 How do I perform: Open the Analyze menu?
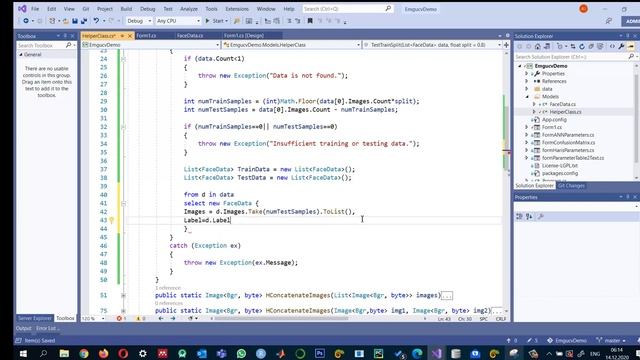click(189, 9)
